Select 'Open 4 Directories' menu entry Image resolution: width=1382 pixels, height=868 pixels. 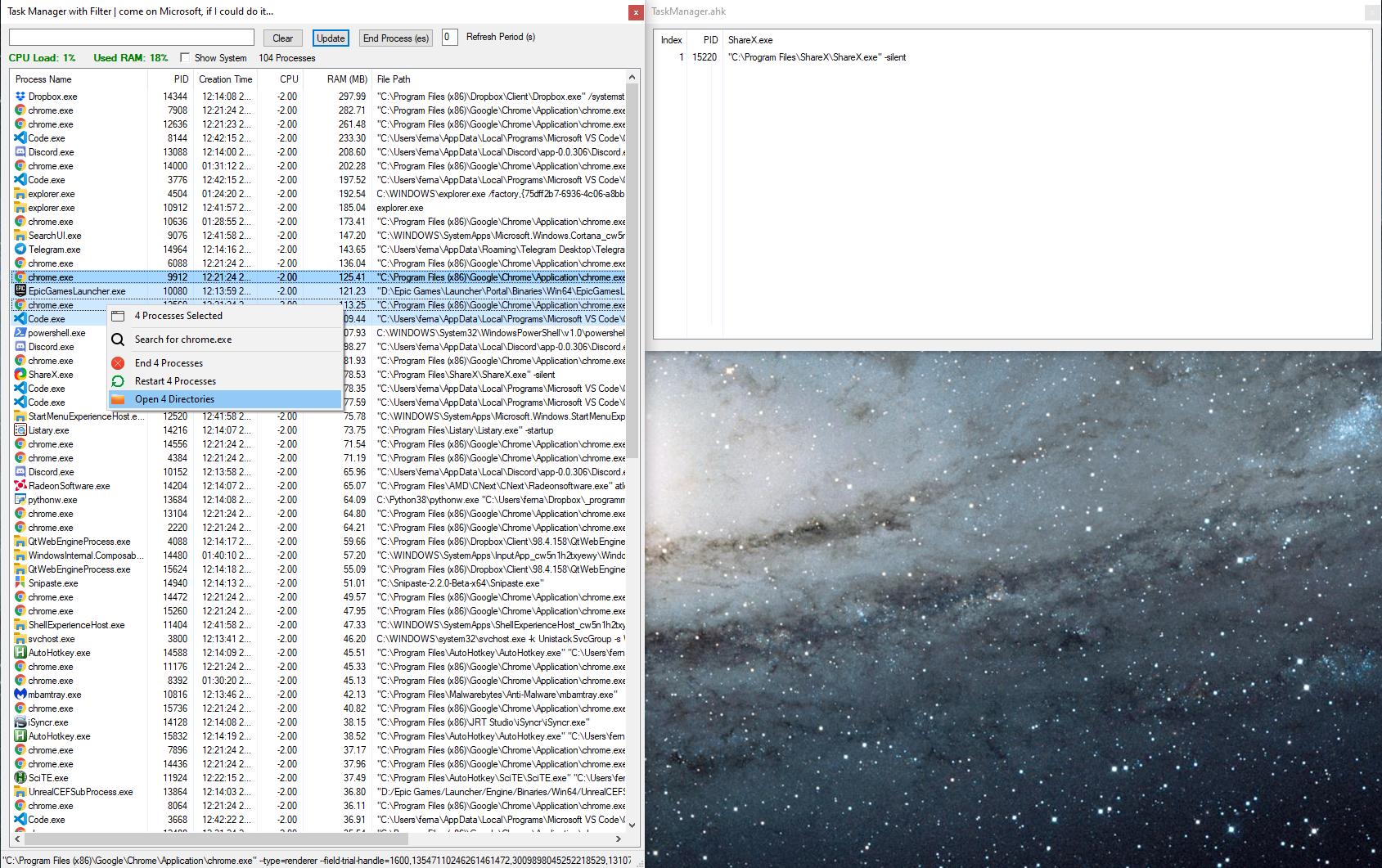[x=225, y=399]
